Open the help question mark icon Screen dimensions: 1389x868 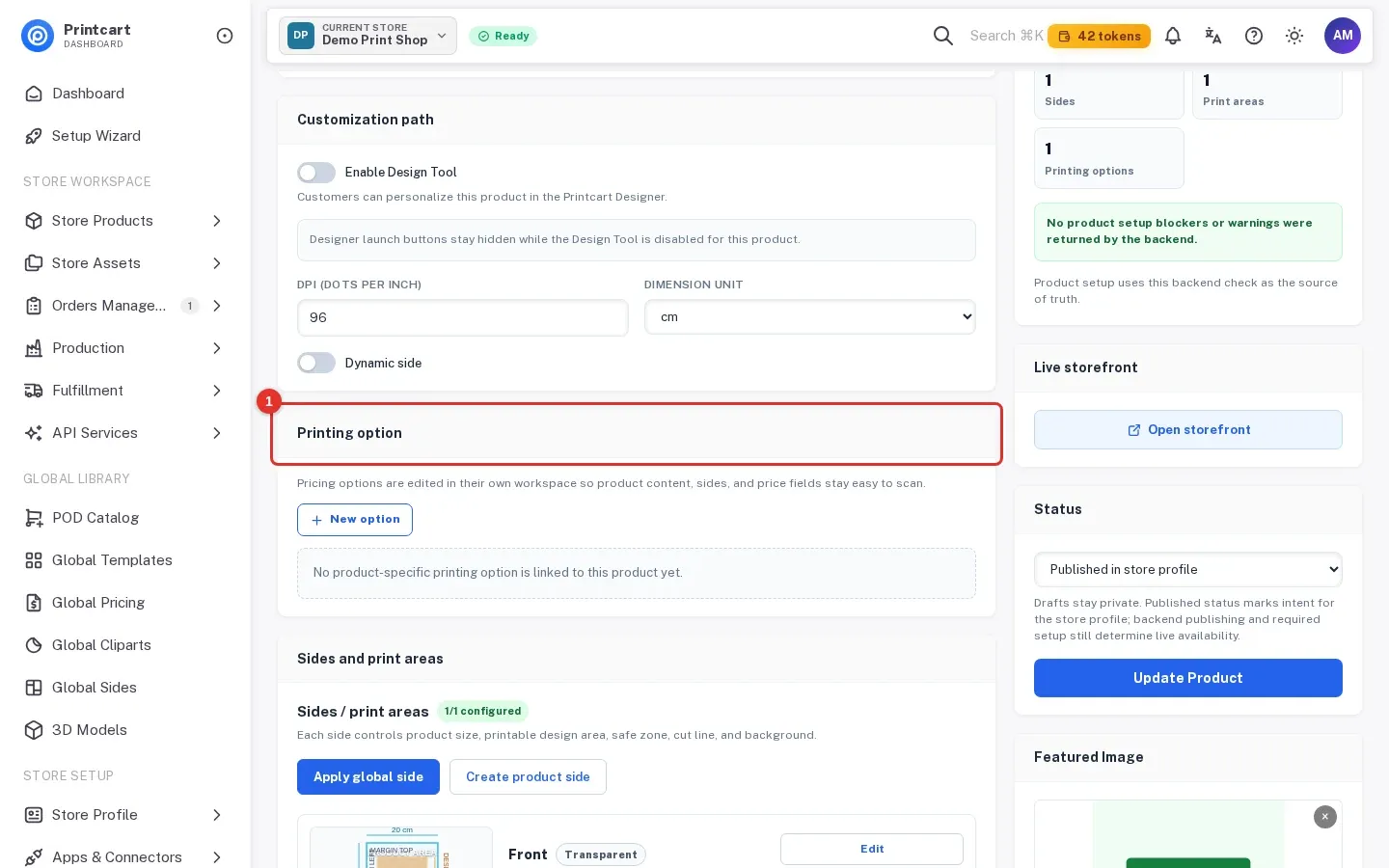point(1254,36)
